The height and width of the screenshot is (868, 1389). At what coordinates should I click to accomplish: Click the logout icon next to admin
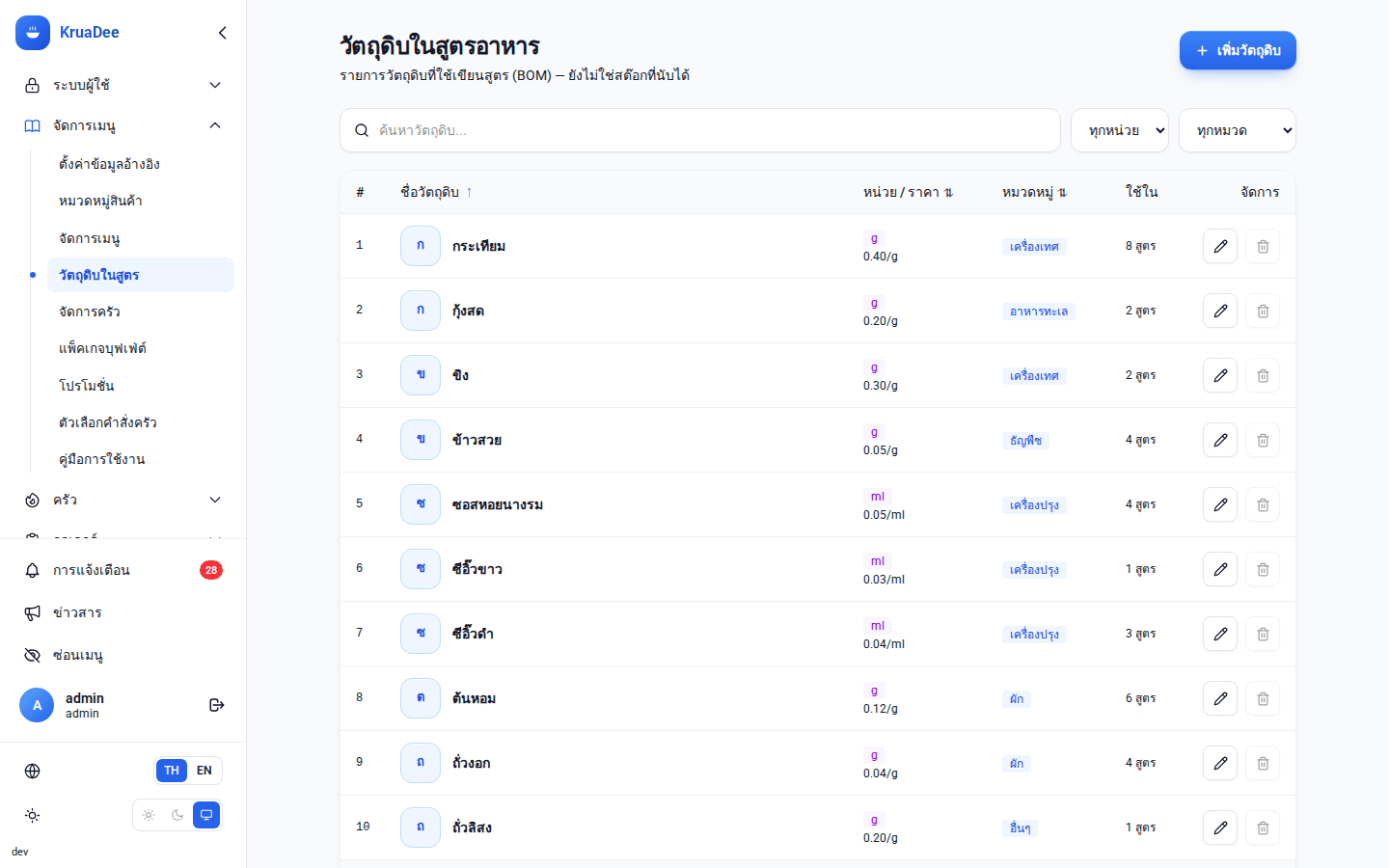pos(217,705)
